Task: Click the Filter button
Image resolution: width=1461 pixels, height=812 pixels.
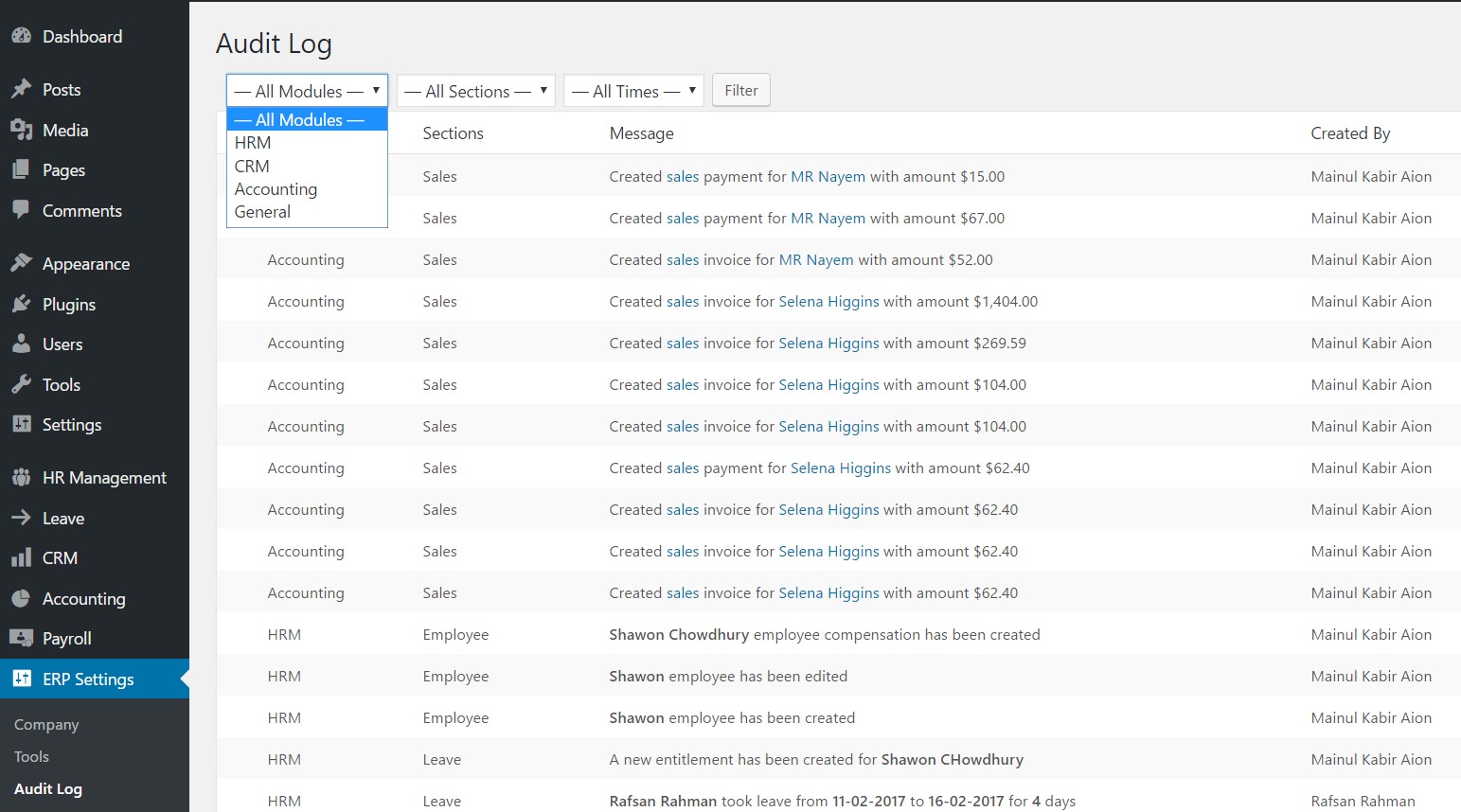Action: coord(741,91)
